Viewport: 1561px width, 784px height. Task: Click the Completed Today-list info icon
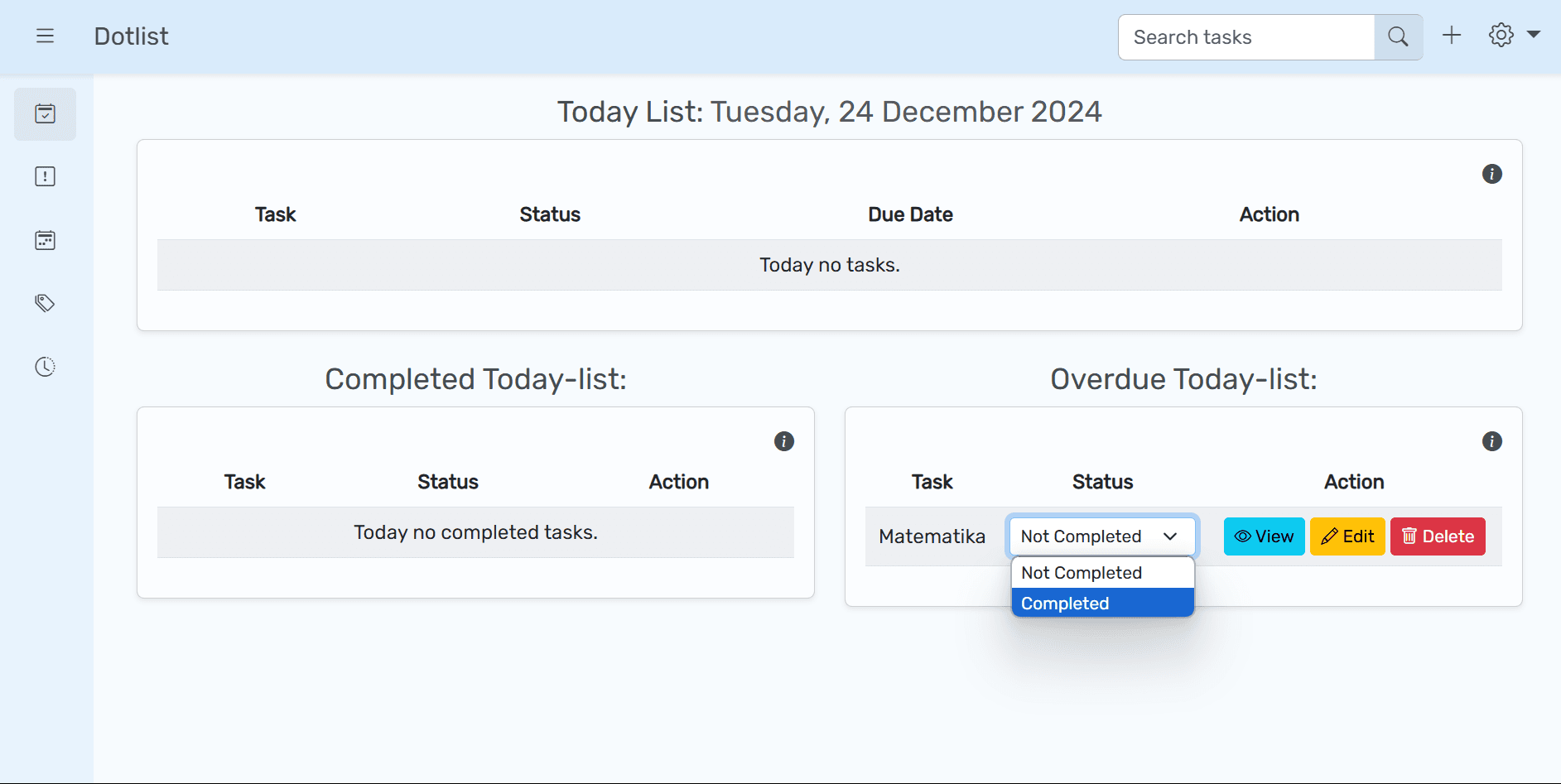pyautogui.click(x=783, y=441)
